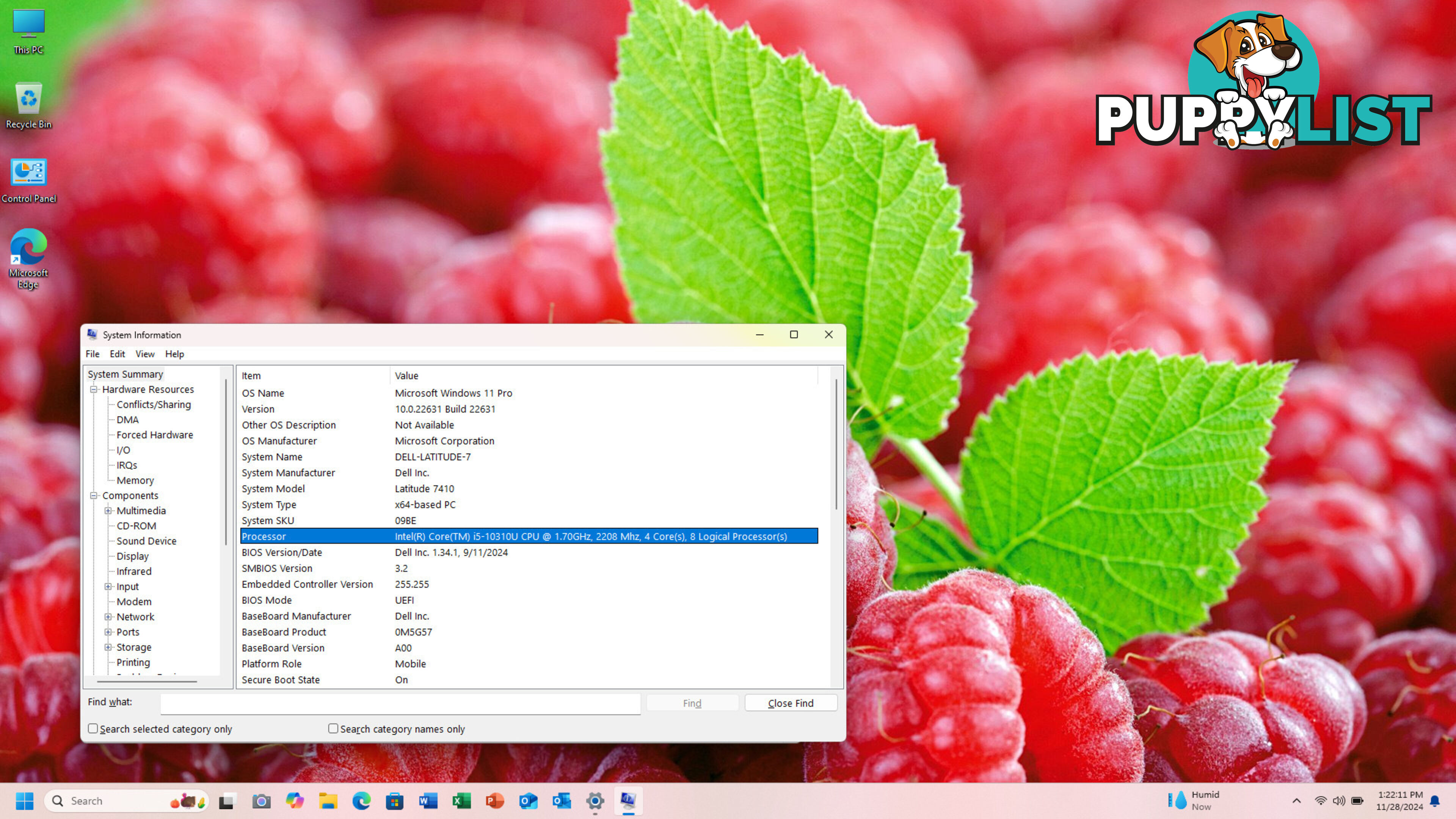This screenshot has width=1456, height=819.
Task: Open the Windows Start menu
Action: [x=24, y=801]
